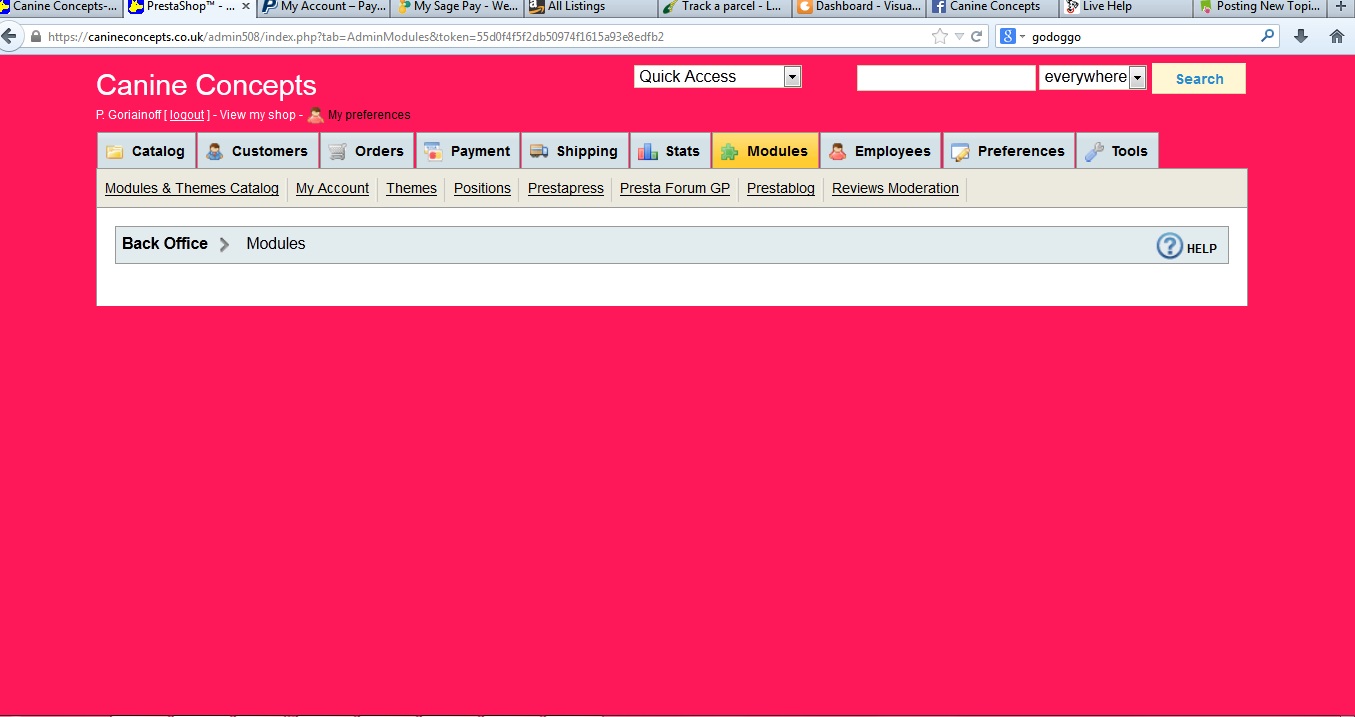Click the Back Office breadcrumb
This screenshot has height=717, width=1355.
pyautogui.click(x=165, y=243)
